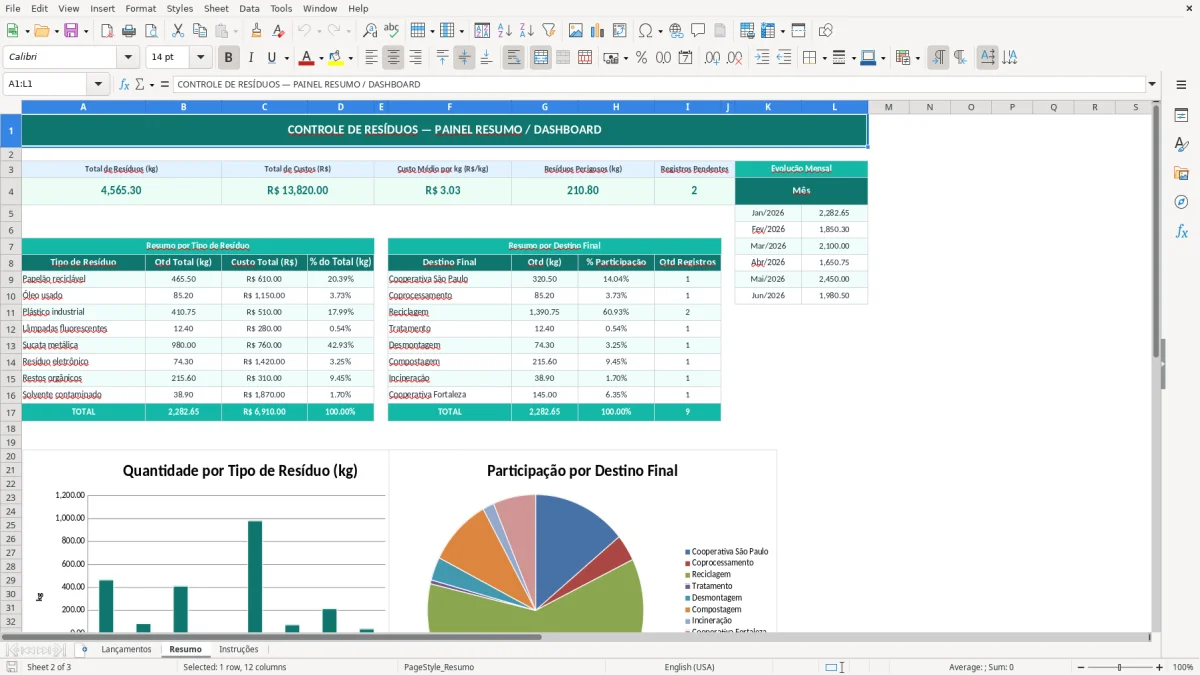Click the Insert Comment icon
Screen dimensions: 1200x675
coord(698,31)
